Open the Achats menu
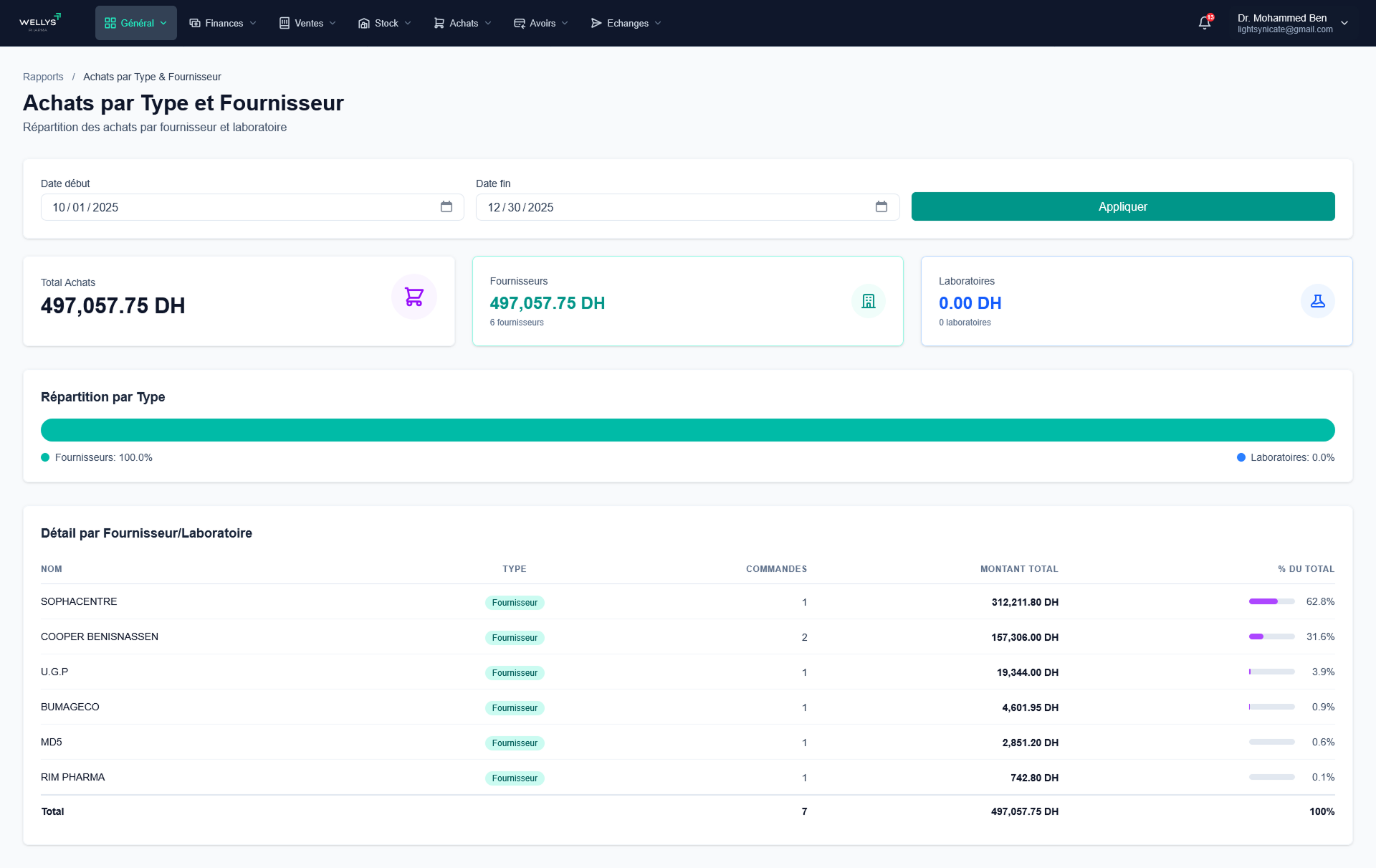This screenshot has height=868, width=1376. pos(462,23)
